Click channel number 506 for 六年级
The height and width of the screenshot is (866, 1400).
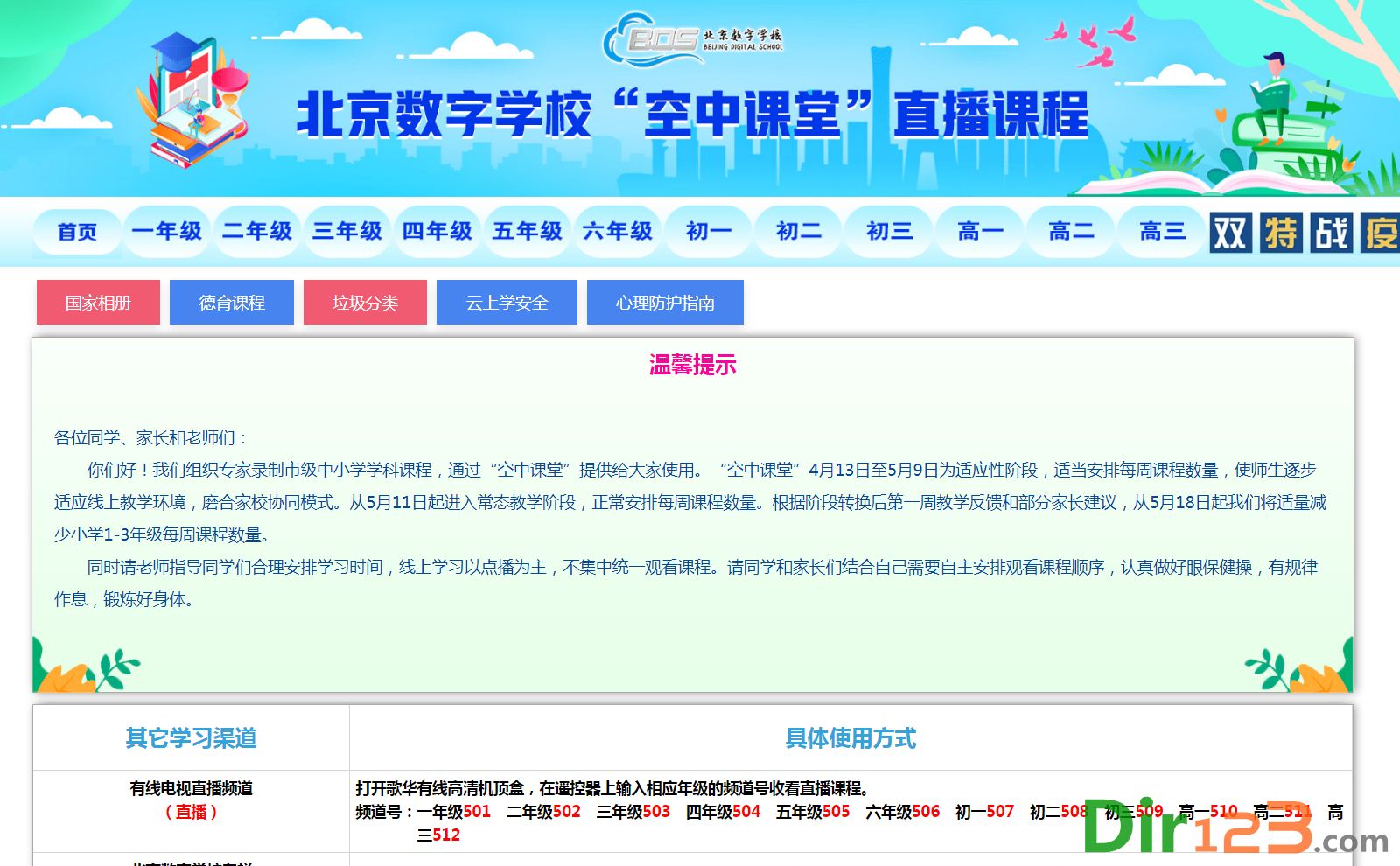pos(926,812)
